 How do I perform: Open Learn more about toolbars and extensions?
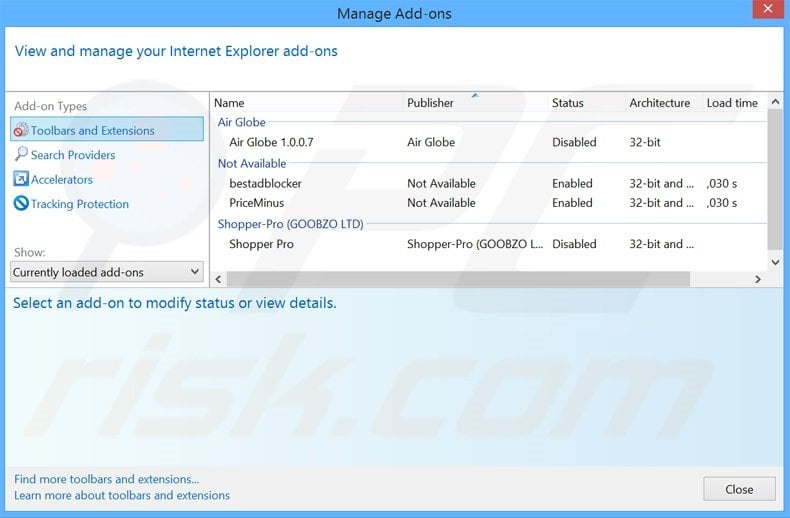point(122,495)
